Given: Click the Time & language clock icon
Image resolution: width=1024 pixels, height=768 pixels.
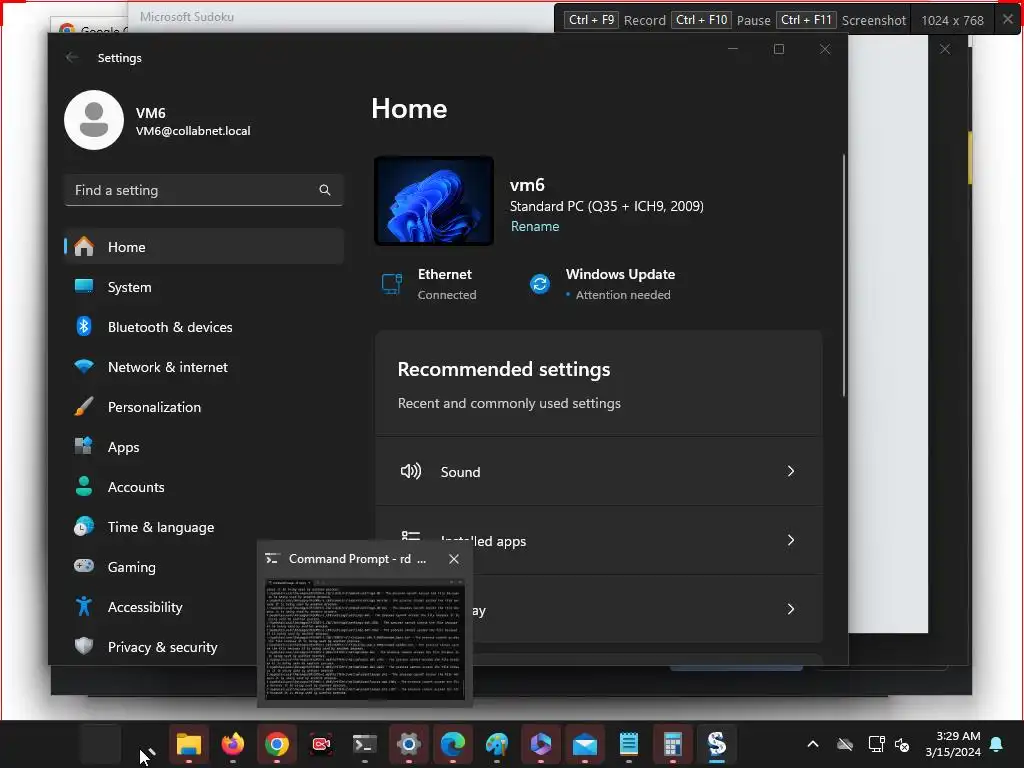Looking at the screenshot, I should (84, 526).
